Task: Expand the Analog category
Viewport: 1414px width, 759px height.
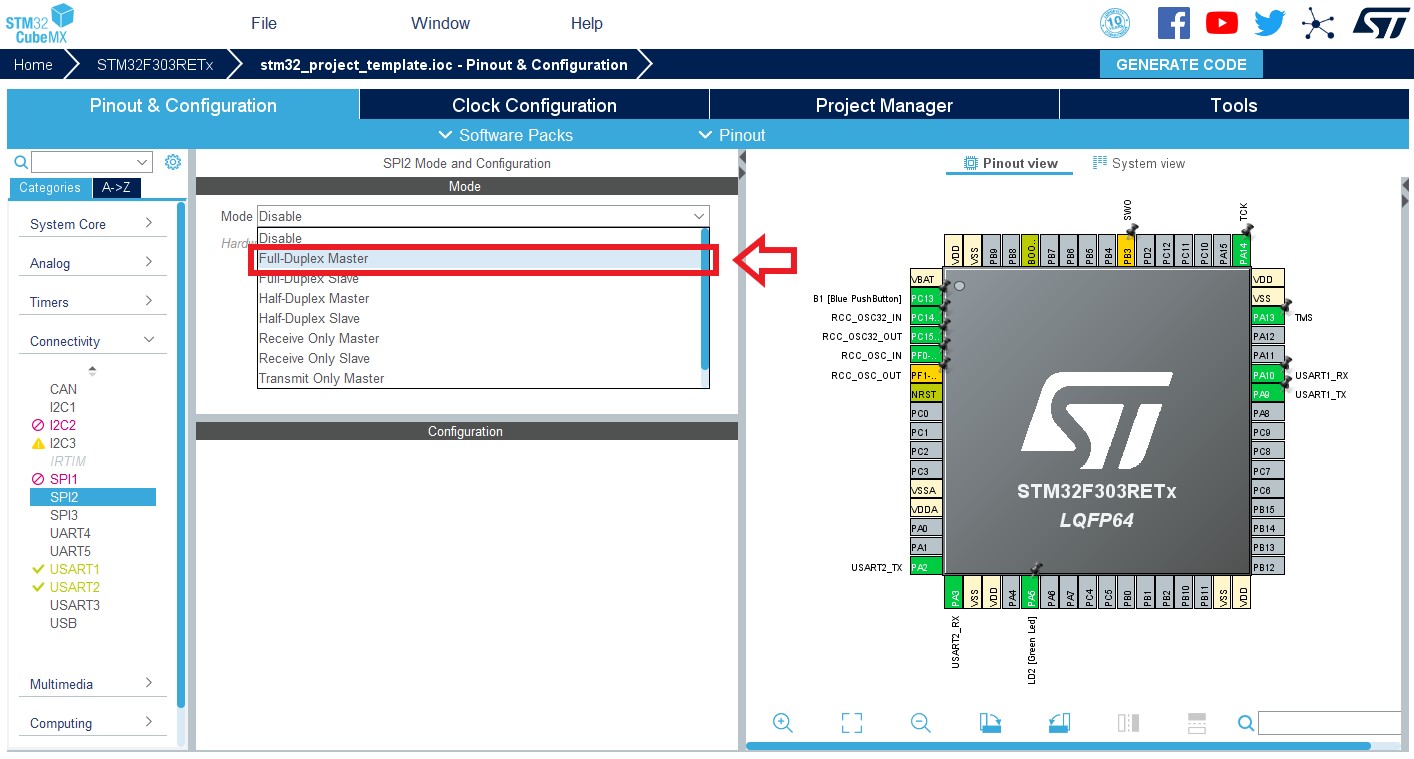Action: pyautogui.click(x=93, y=263)
